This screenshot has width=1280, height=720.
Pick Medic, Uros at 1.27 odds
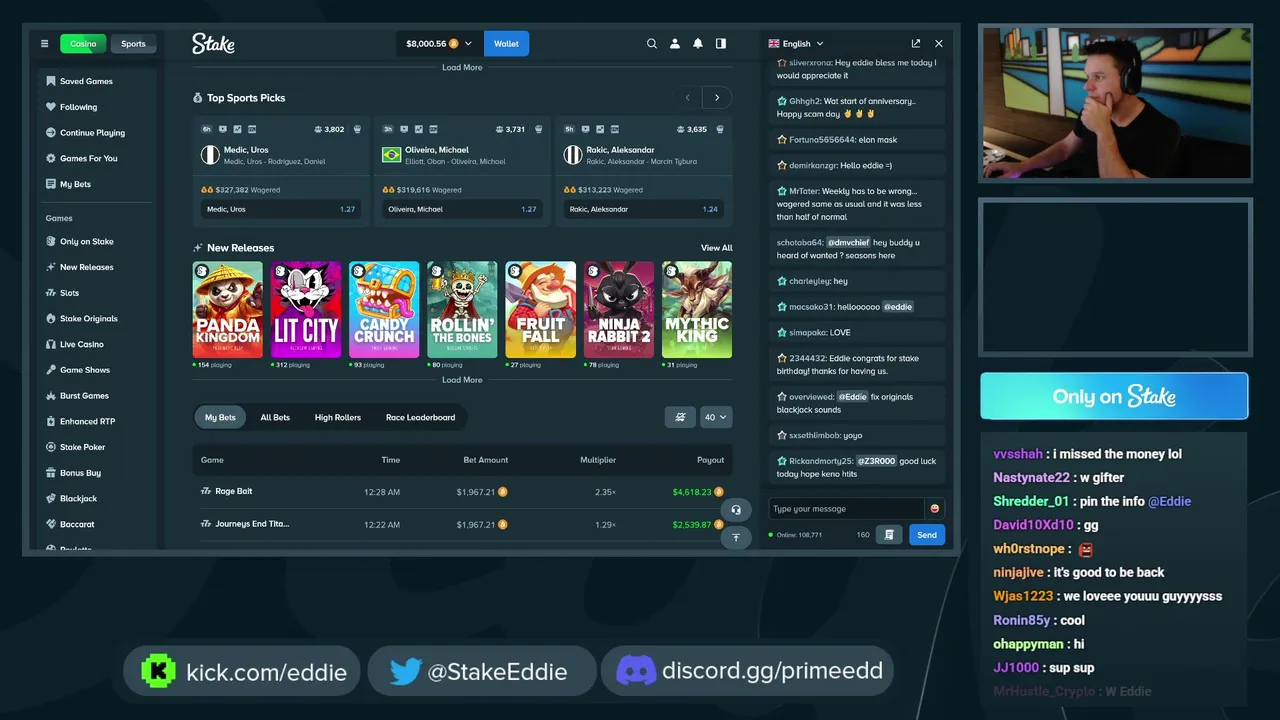(x=281, y=209)
